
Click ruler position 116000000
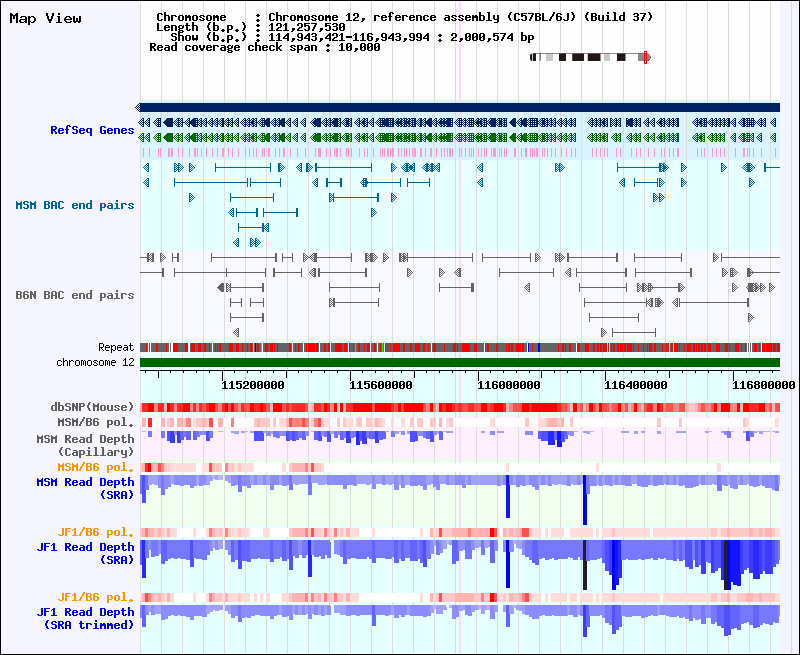[x=509, y=385]
